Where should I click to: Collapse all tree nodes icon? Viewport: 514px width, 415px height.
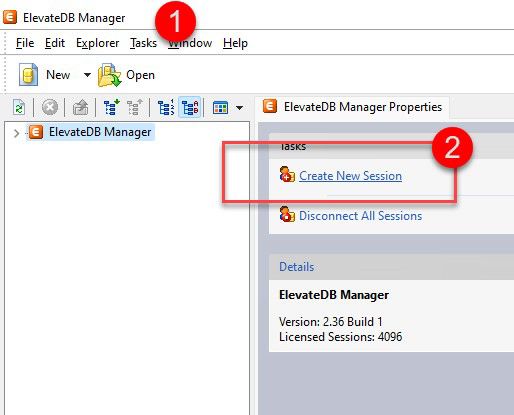click(x=135, y=108)
